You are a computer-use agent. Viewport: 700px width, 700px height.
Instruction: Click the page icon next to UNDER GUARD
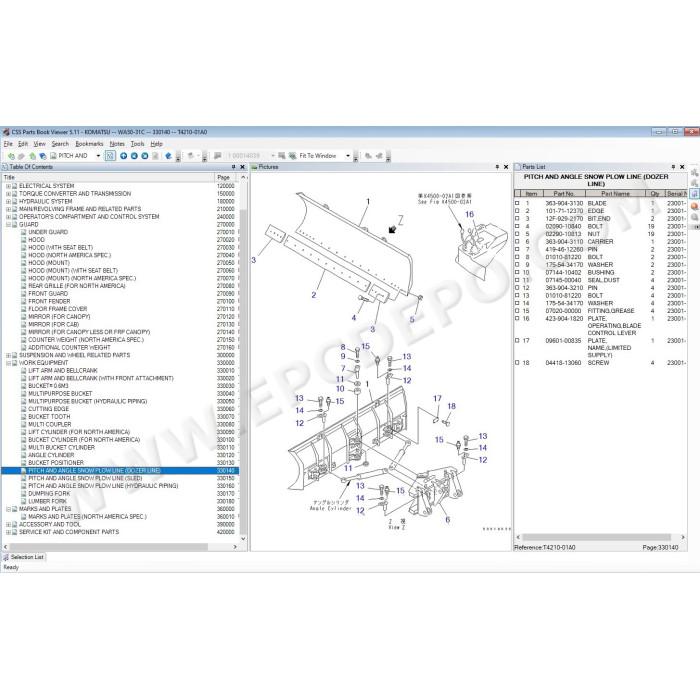point(24,232)
